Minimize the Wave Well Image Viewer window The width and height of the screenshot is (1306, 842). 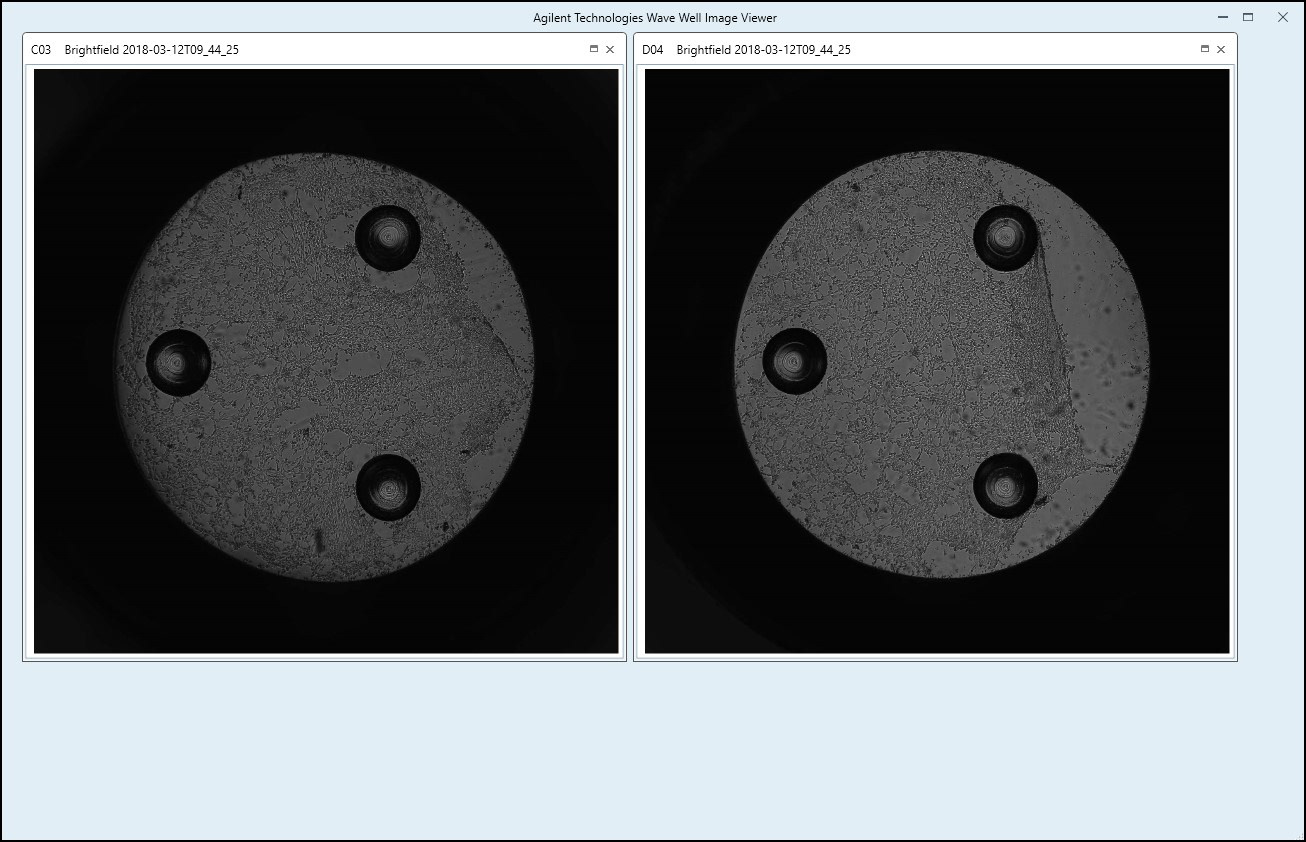point(1223,17)
